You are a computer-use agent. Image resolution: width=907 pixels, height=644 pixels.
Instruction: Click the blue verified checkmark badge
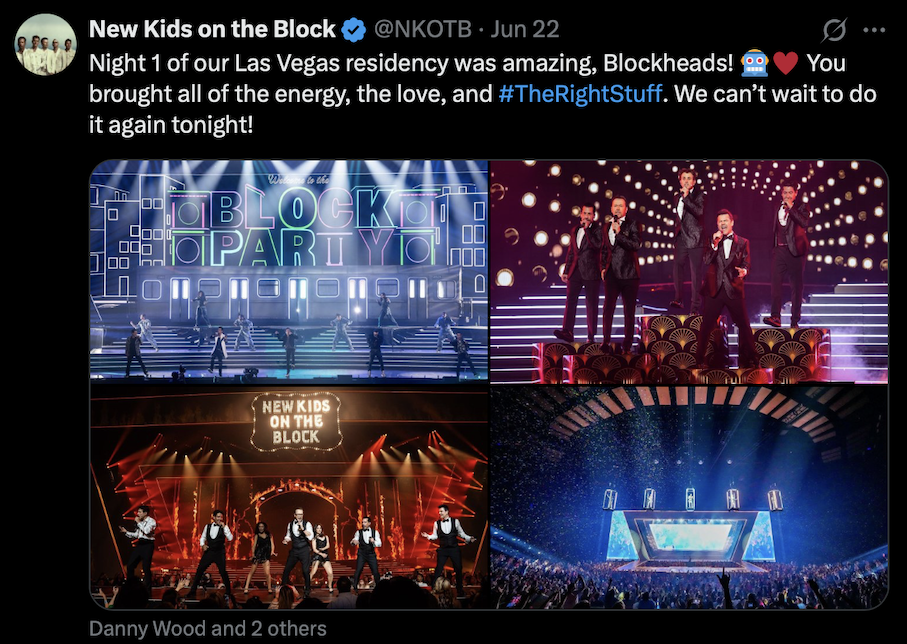[x=353, y=29]
